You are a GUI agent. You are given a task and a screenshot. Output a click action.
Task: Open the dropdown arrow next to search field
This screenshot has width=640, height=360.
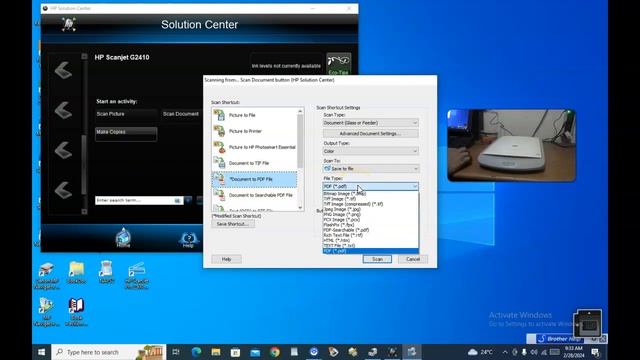(x=188, y=200)
